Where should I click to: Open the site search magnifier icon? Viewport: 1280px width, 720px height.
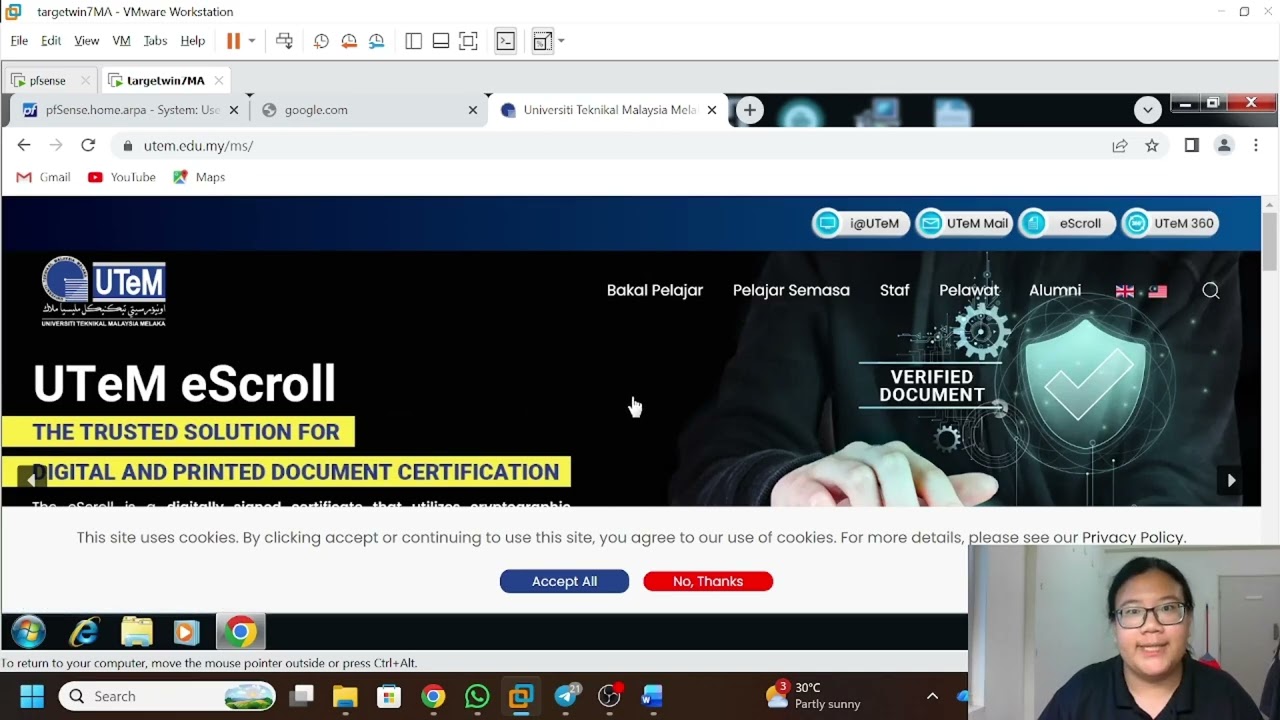point(1211,290)
